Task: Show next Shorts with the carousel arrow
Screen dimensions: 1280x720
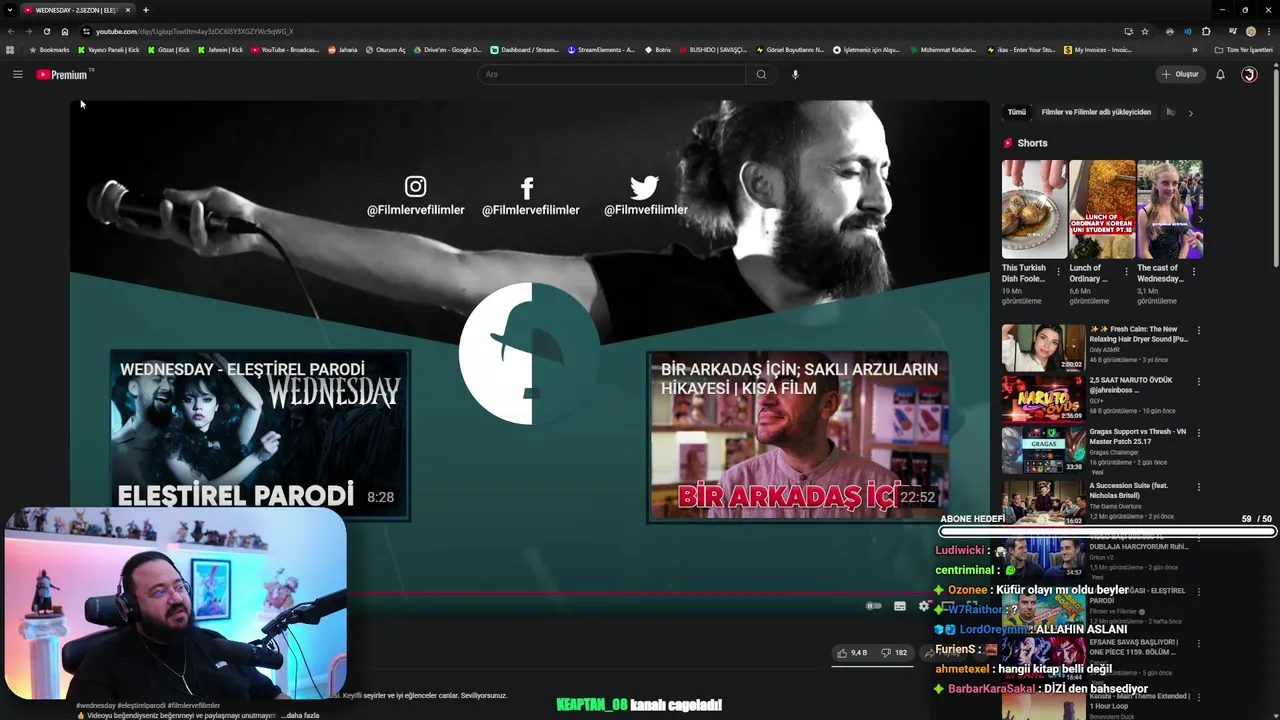Action: 1200,219
